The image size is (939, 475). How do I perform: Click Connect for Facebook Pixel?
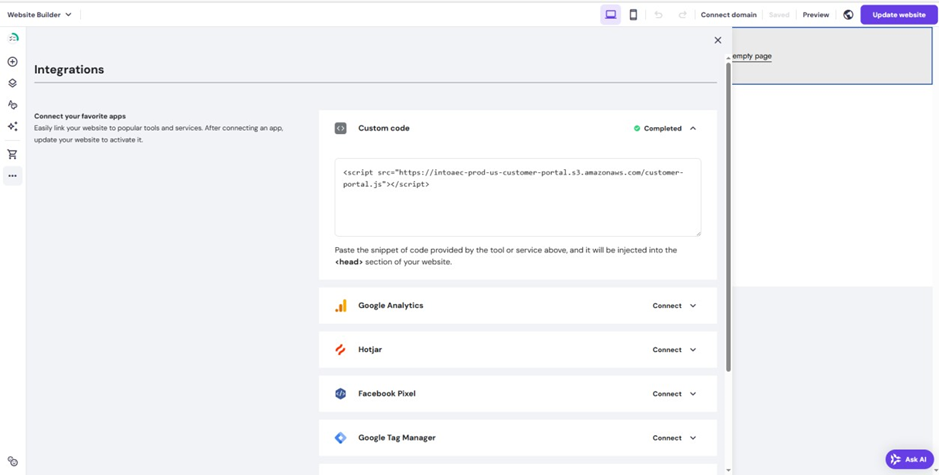[x=667, y=394]
